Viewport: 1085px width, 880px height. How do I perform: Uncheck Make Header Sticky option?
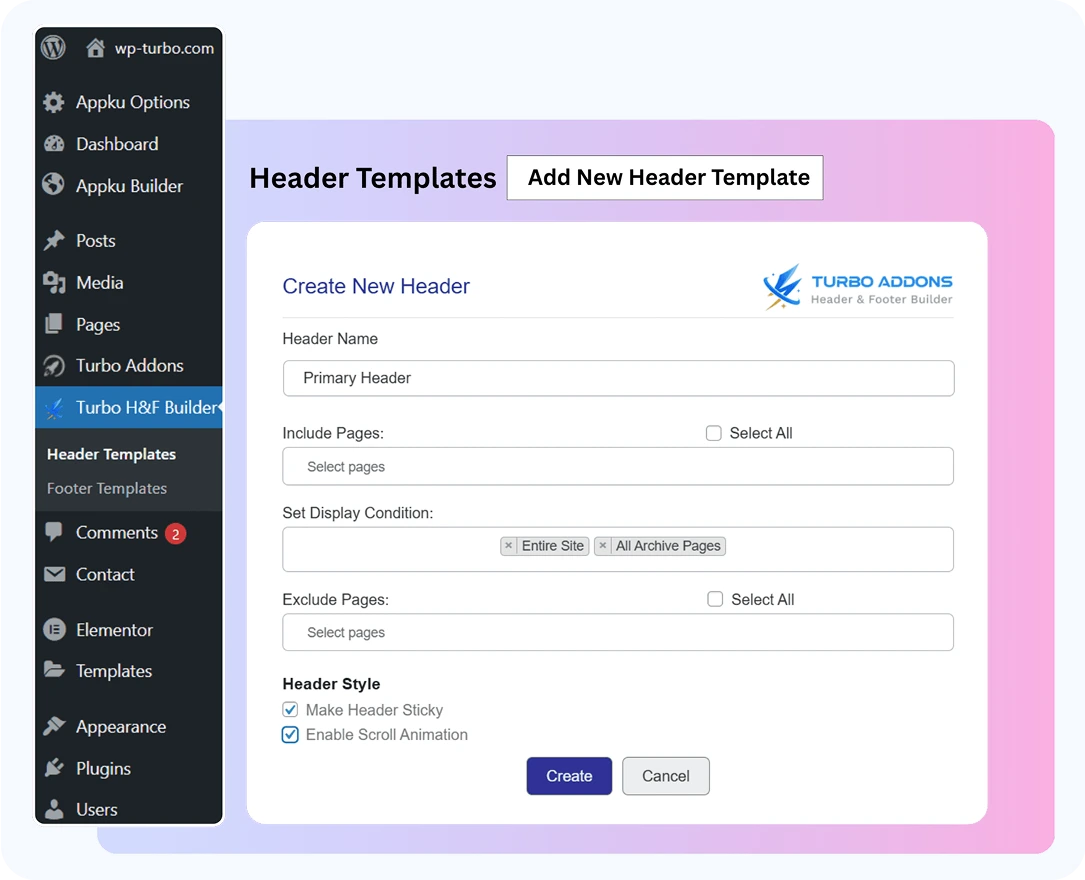[x=291, y=710]
